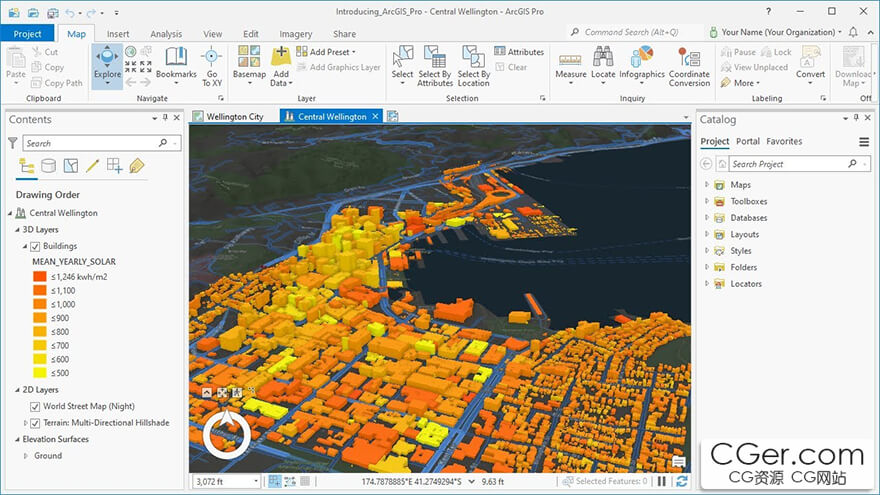Click the Contents filter funnel icon
Screen dimensions: 880x495
12,143
